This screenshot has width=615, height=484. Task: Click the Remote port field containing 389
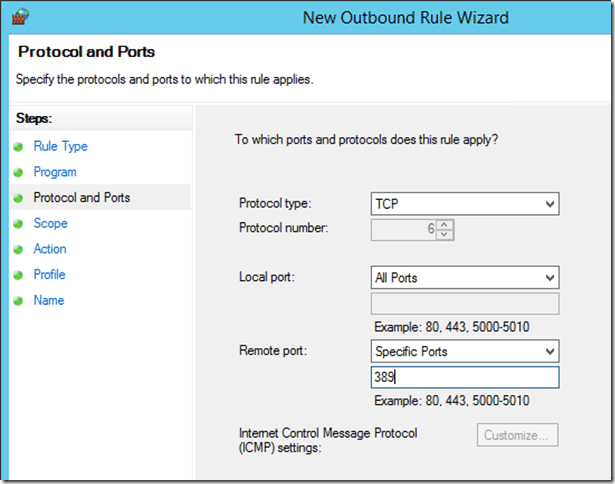464,377
